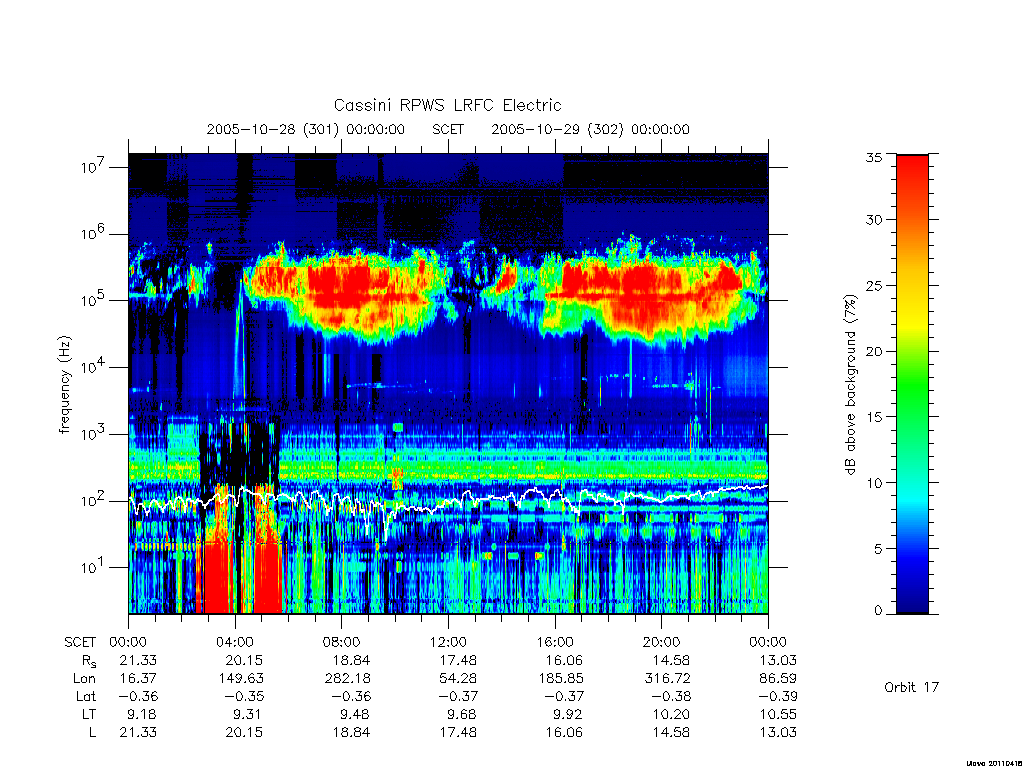The height and width of the screenshot is (768, 1024).
Task: Click LT value '9.92'
Action: coord(568,714)
